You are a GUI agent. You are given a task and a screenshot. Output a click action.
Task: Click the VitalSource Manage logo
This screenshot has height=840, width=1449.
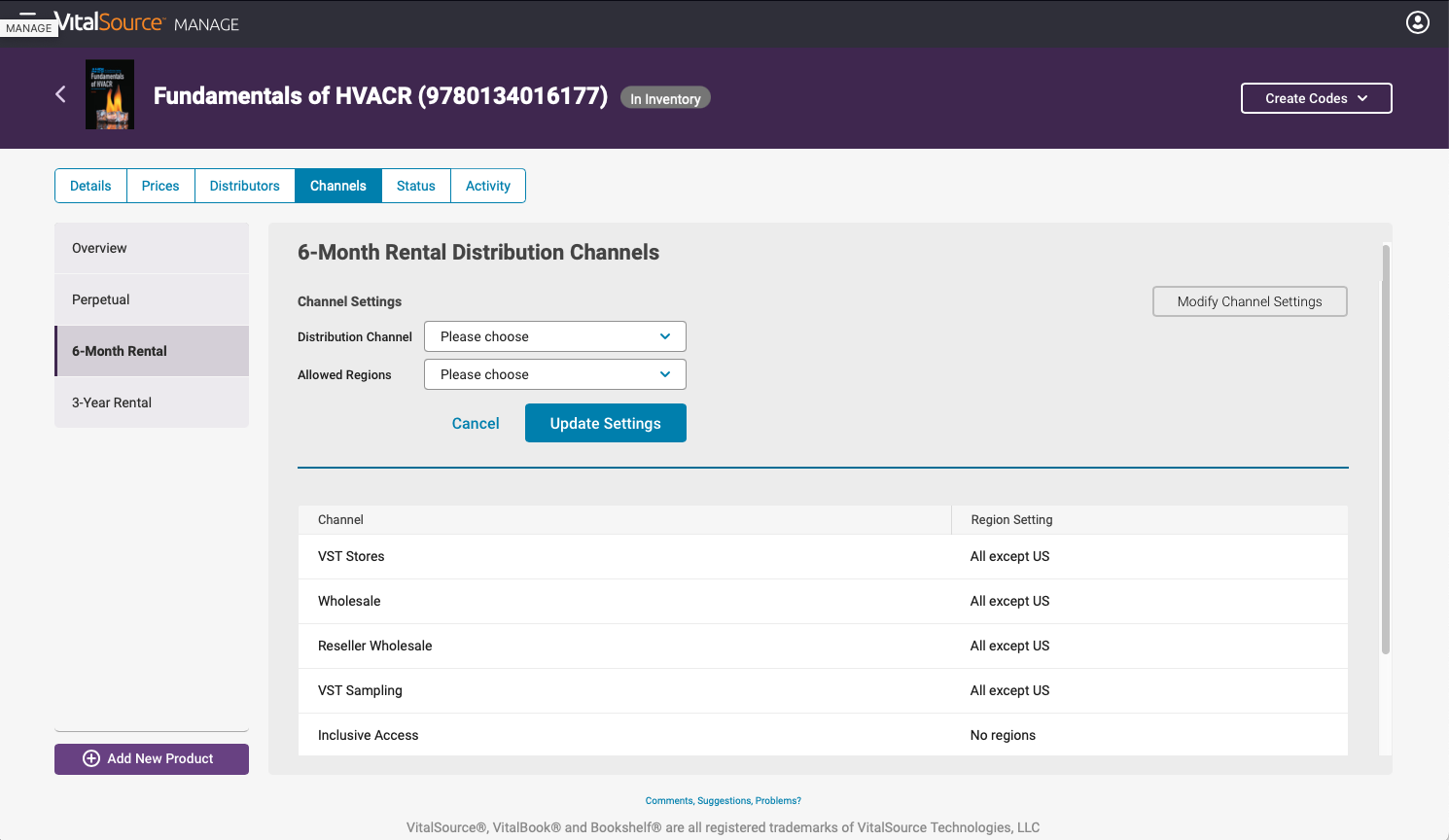pos(147,23)
